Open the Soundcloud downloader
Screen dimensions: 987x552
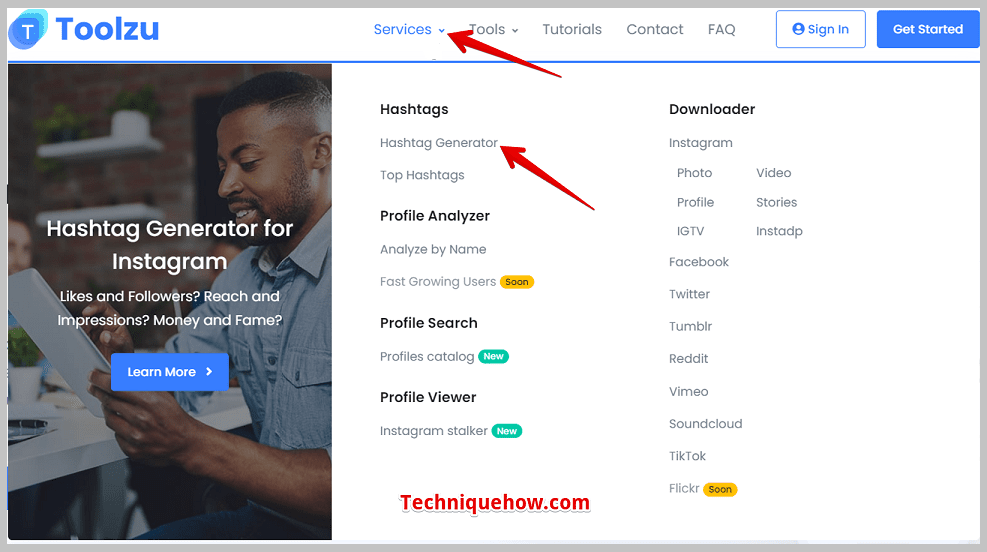[706, 424]
